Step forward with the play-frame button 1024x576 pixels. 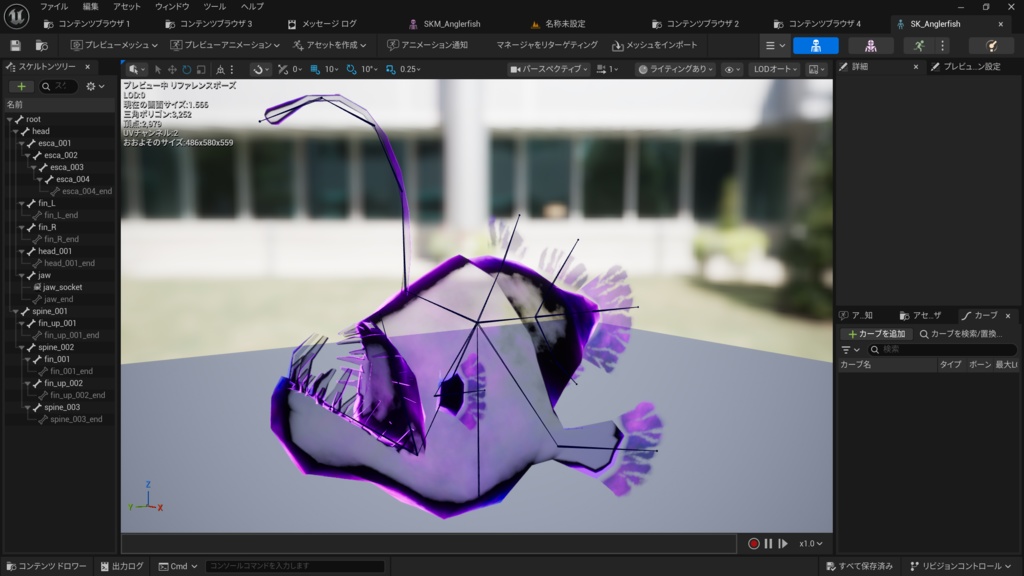pyautogui.click(x=782, y=543)
